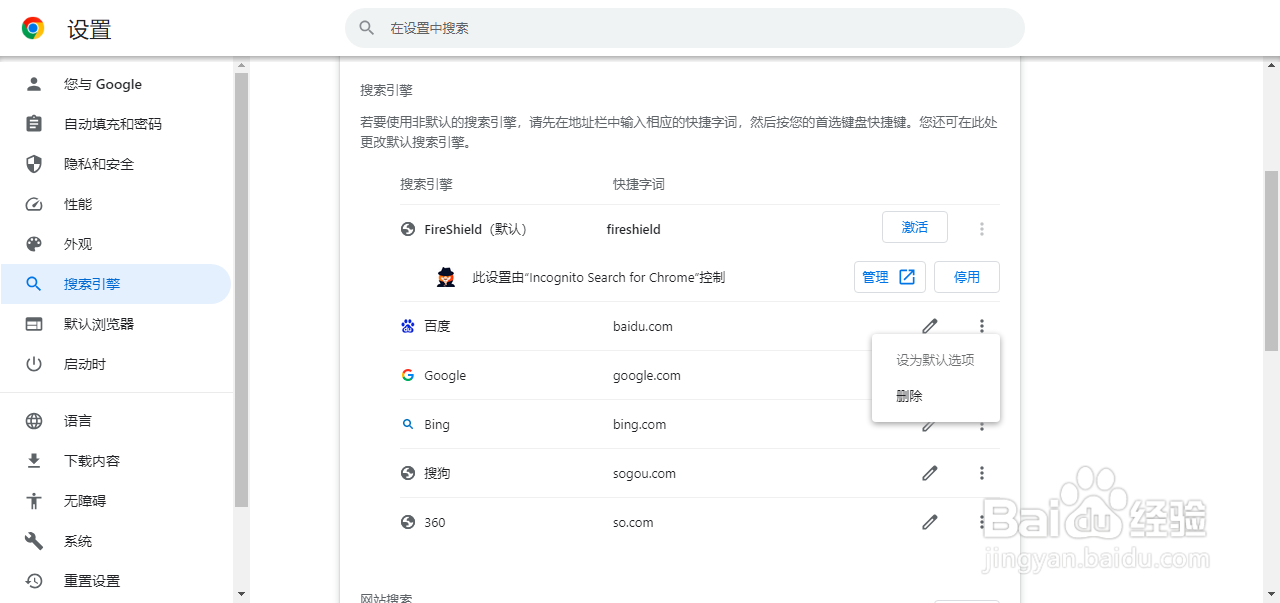Click the 系统 wrench icon
Viewport: 1280px width, 603px height.
(x=34, y=541)
